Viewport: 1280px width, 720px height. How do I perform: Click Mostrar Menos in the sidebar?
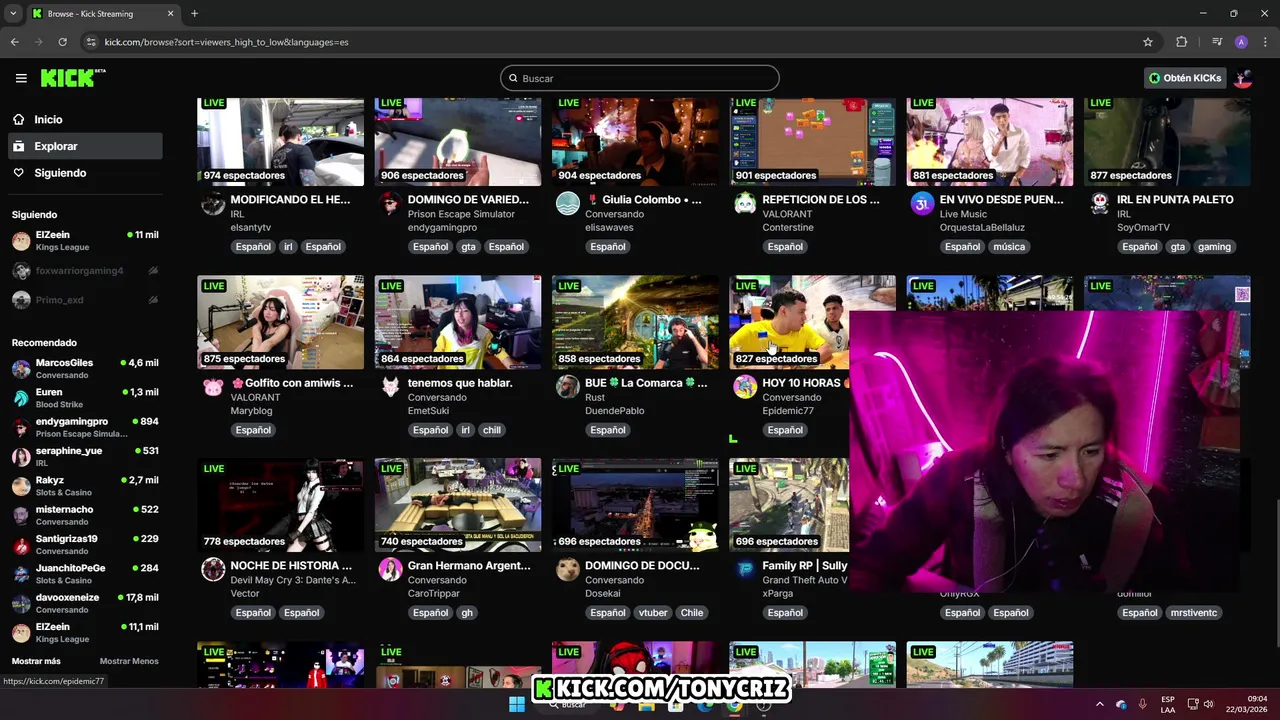(x=129, y=661)
